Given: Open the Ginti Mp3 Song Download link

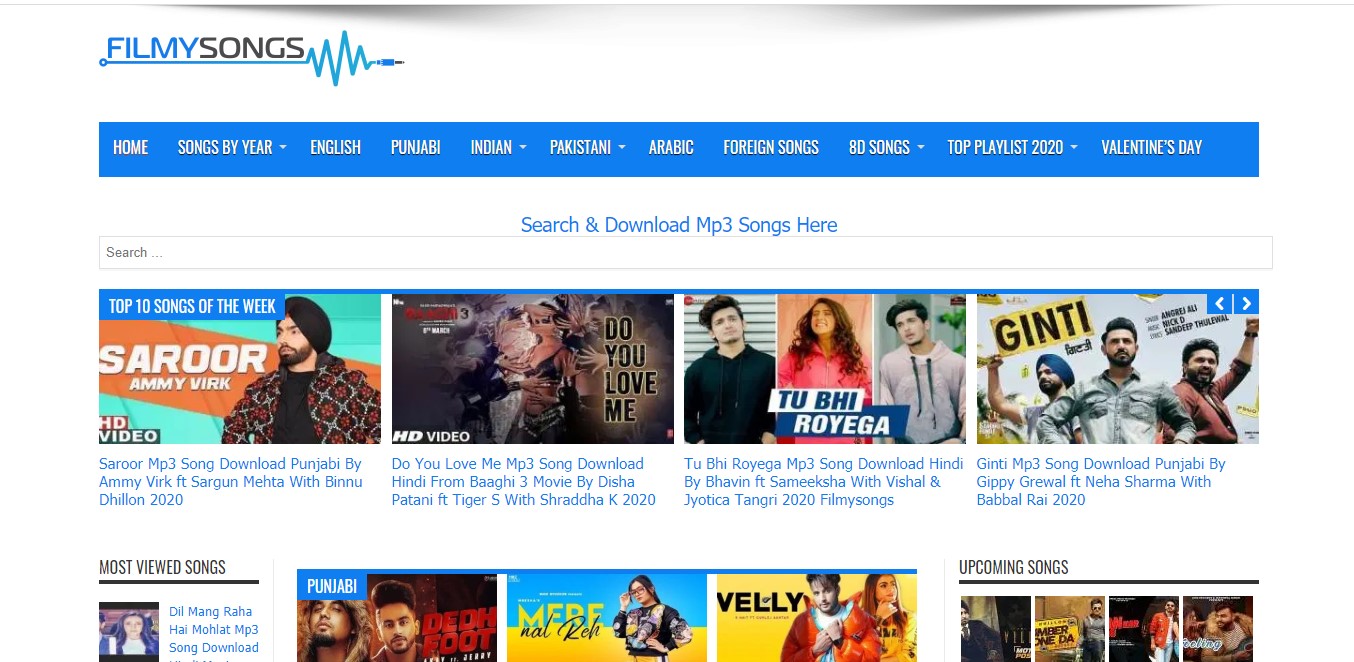Looking at the screenshot, I should click(x=1101, y=482).
